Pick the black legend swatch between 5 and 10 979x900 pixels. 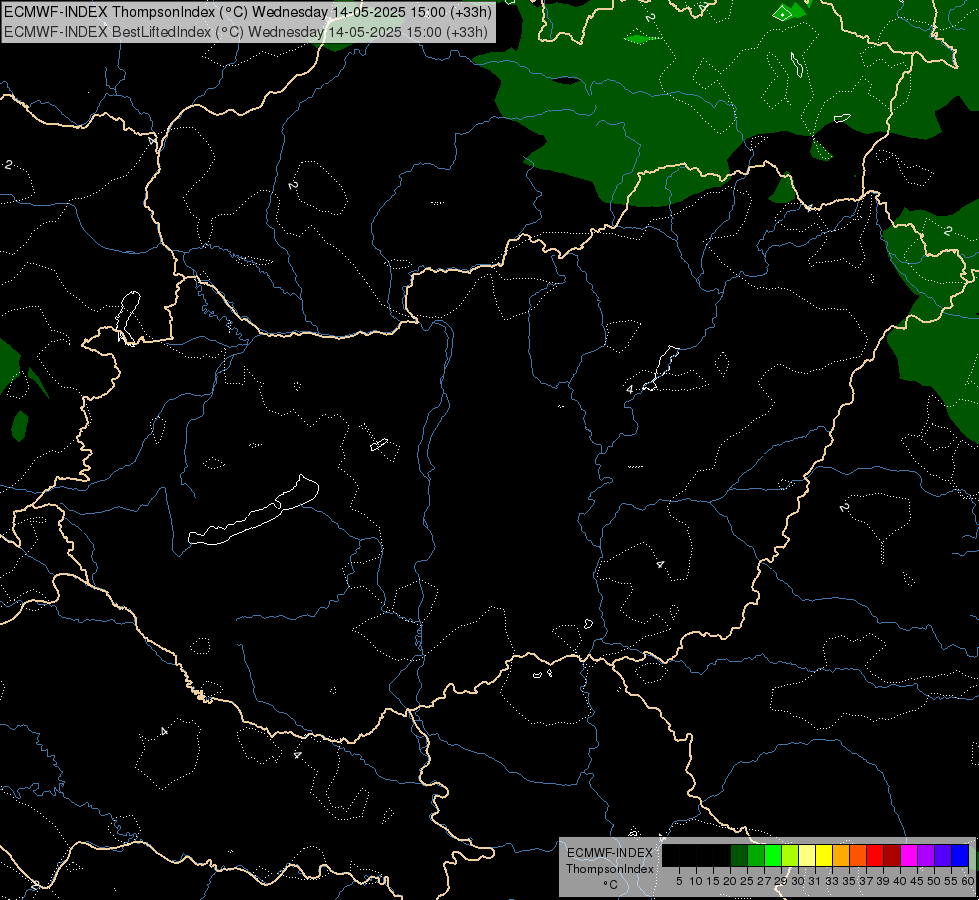tap(687, 855)
